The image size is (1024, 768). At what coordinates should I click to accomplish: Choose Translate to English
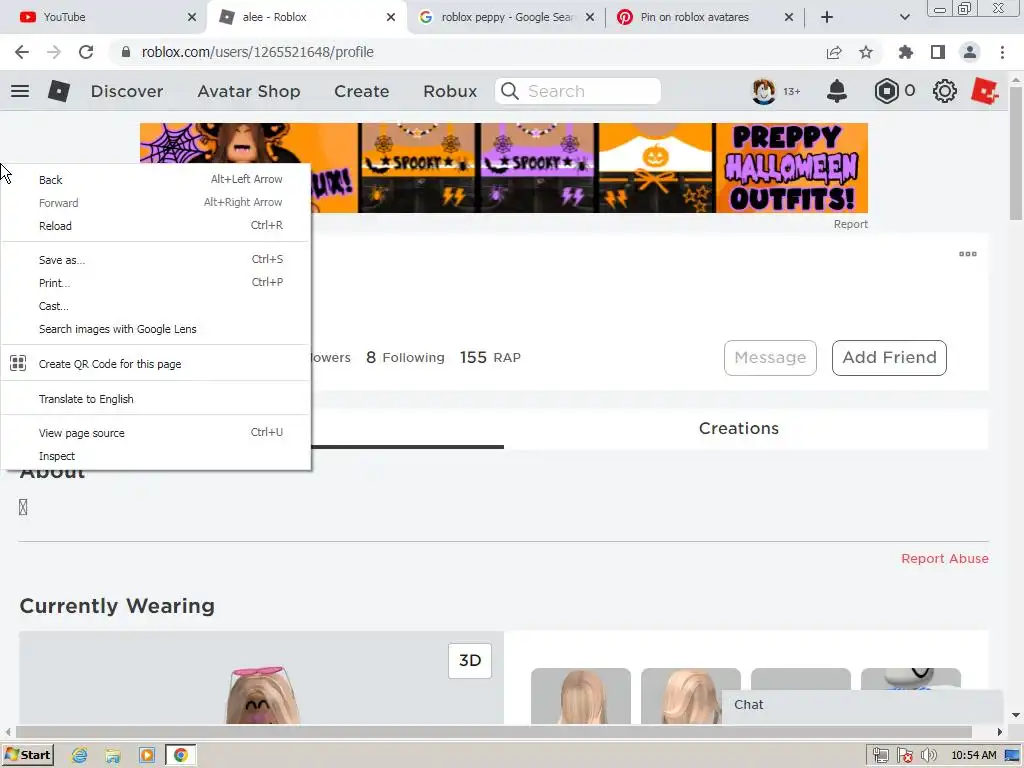pyautogui.click(x=156, y=399)
